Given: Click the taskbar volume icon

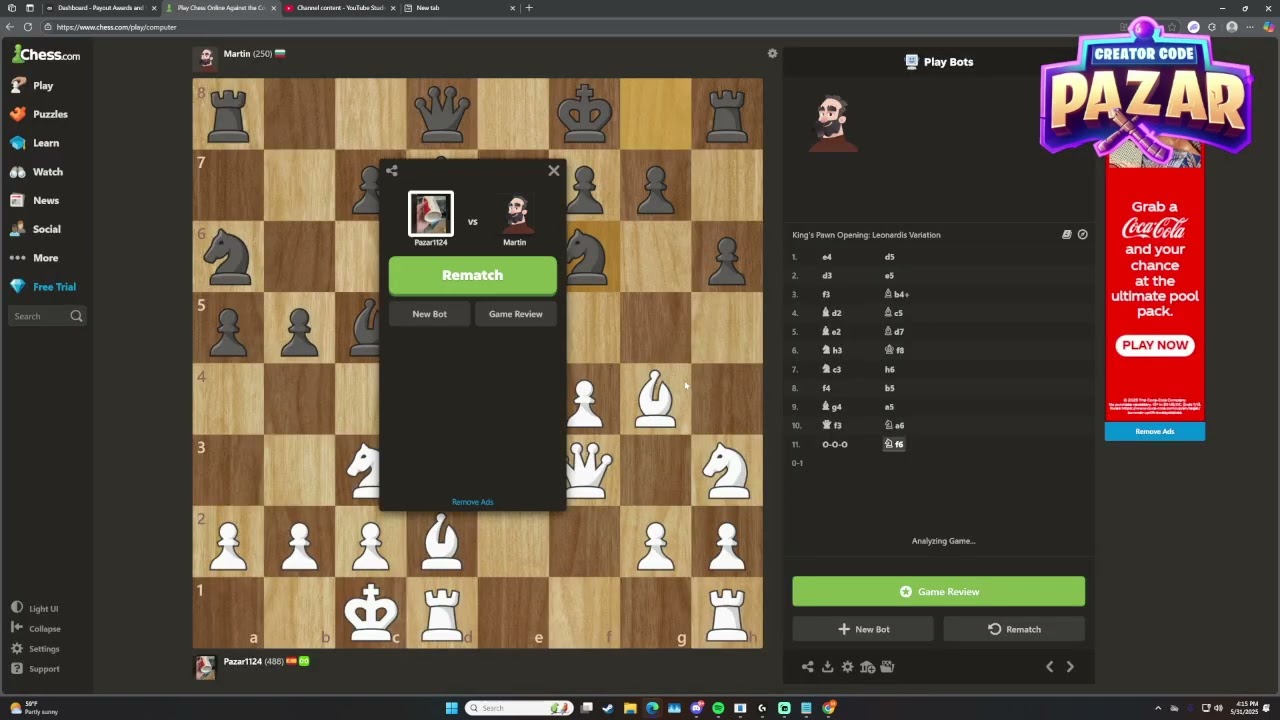Looking at the screenshot, I should [x=1218, y=708].
